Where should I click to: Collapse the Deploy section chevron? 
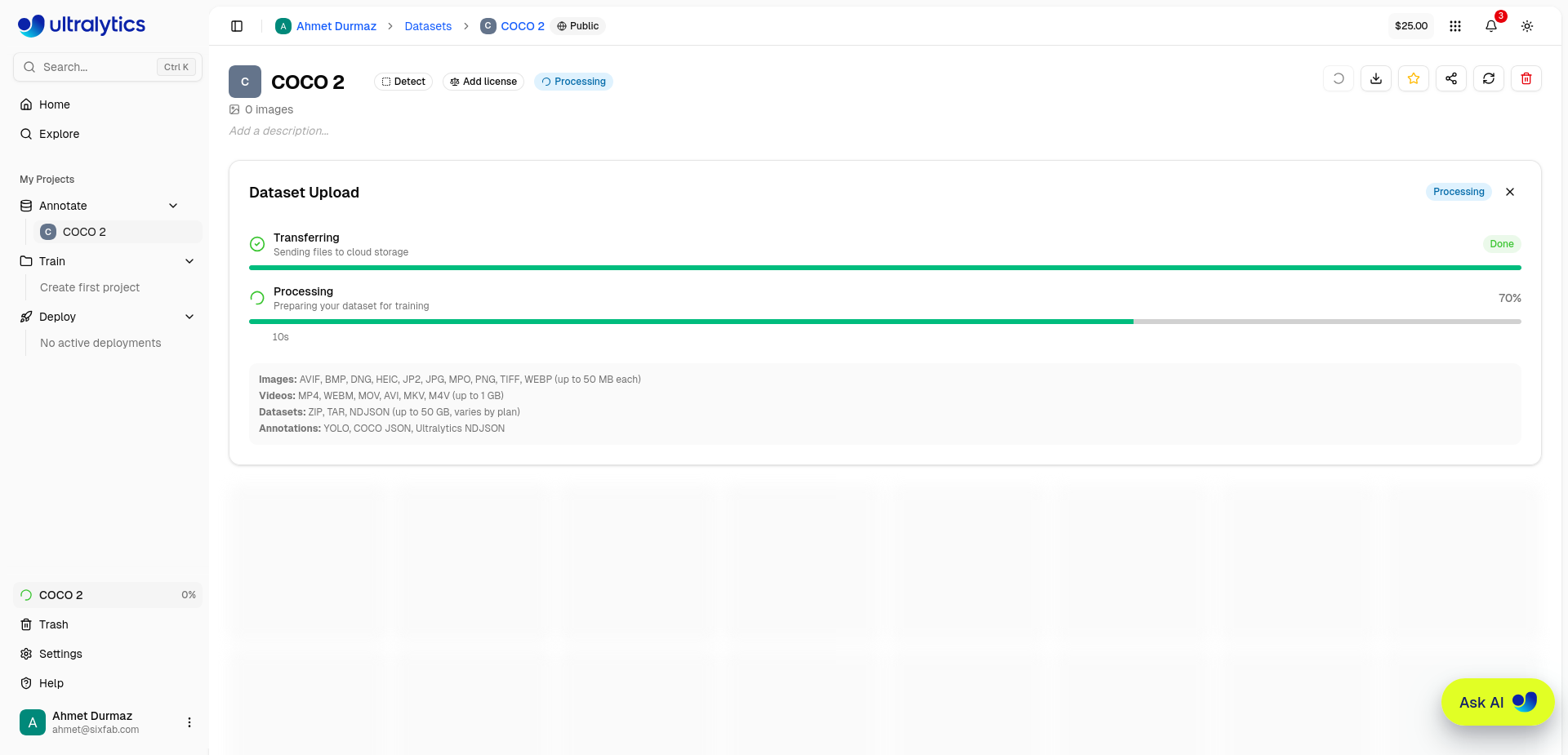point(189,317)
